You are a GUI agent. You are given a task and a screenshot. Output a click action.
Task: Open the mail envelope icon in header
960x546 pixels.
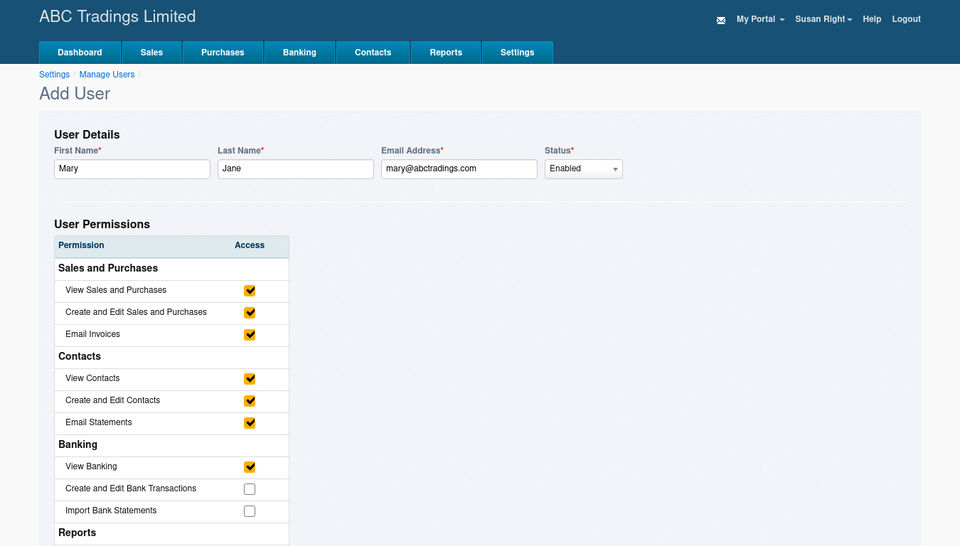pyautogui.click(x=721, y=20)
